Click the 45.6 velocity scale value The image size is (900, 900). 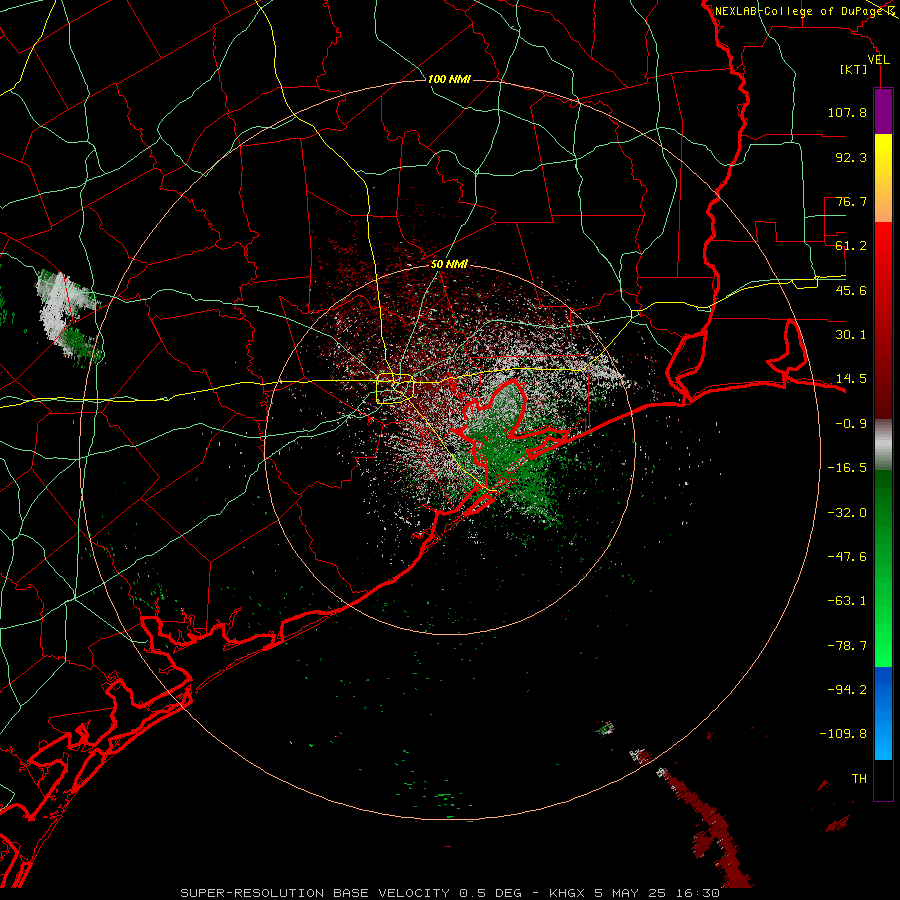[851, 290]
